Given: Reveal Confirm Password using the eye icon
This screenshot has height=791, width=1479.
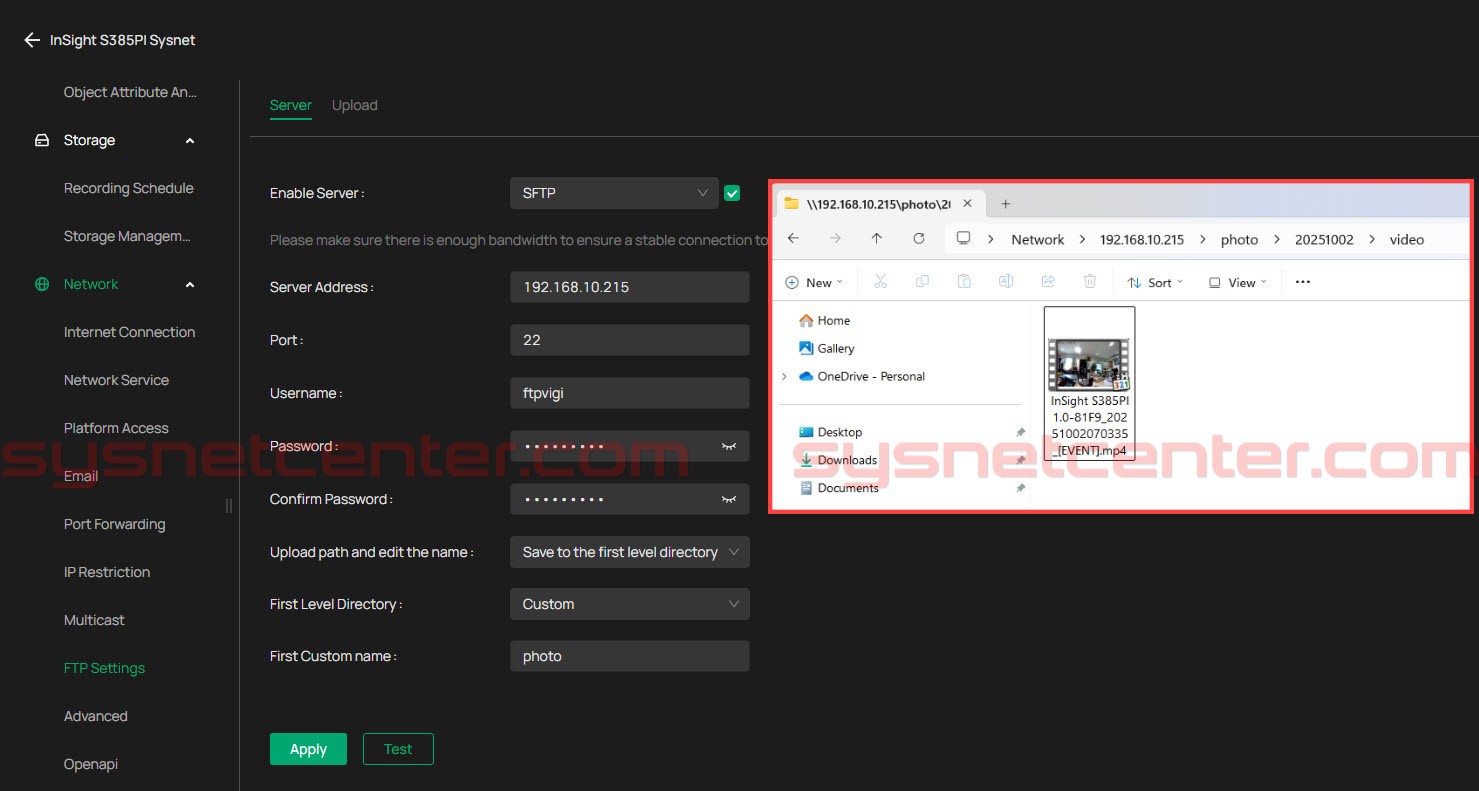Looking at the screenshot, I should pyautogui.click(x=729, y=499).
